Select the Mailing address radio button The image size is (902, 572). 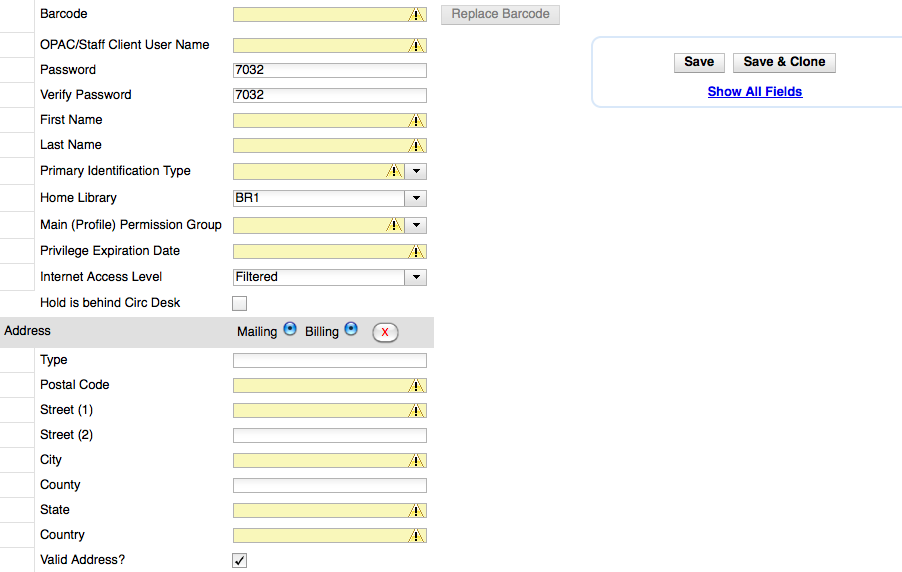click(x=290, y=329)
